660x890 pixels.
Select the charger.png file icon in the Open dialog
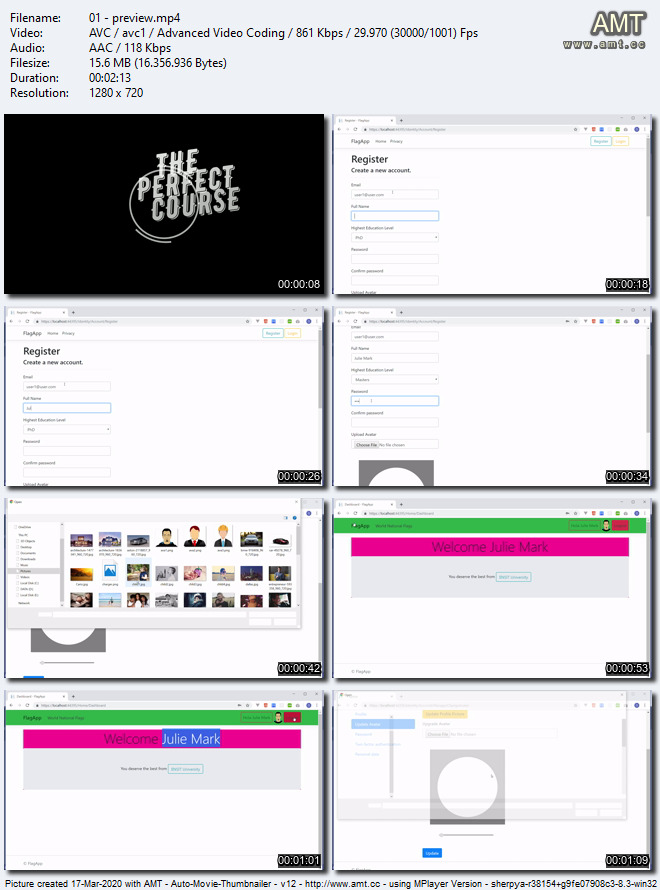click(x=110, y=572)
